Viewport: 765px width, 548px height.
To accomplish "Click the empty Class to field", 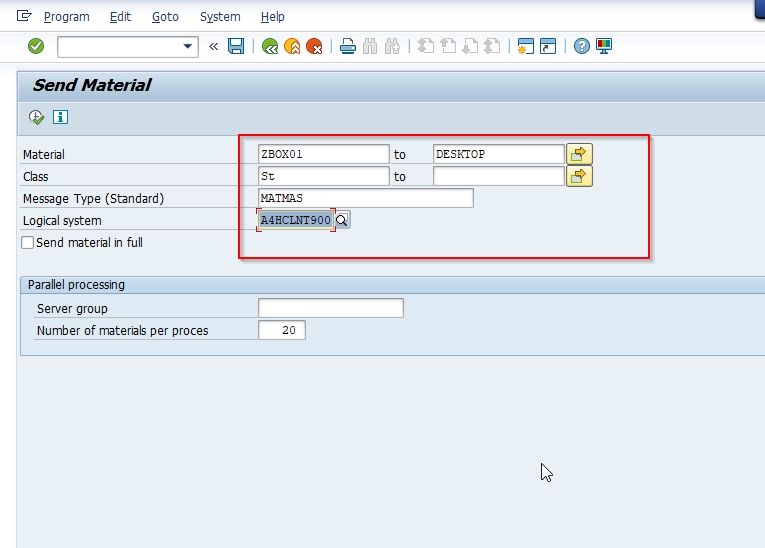I will click(x=499, y=176).
